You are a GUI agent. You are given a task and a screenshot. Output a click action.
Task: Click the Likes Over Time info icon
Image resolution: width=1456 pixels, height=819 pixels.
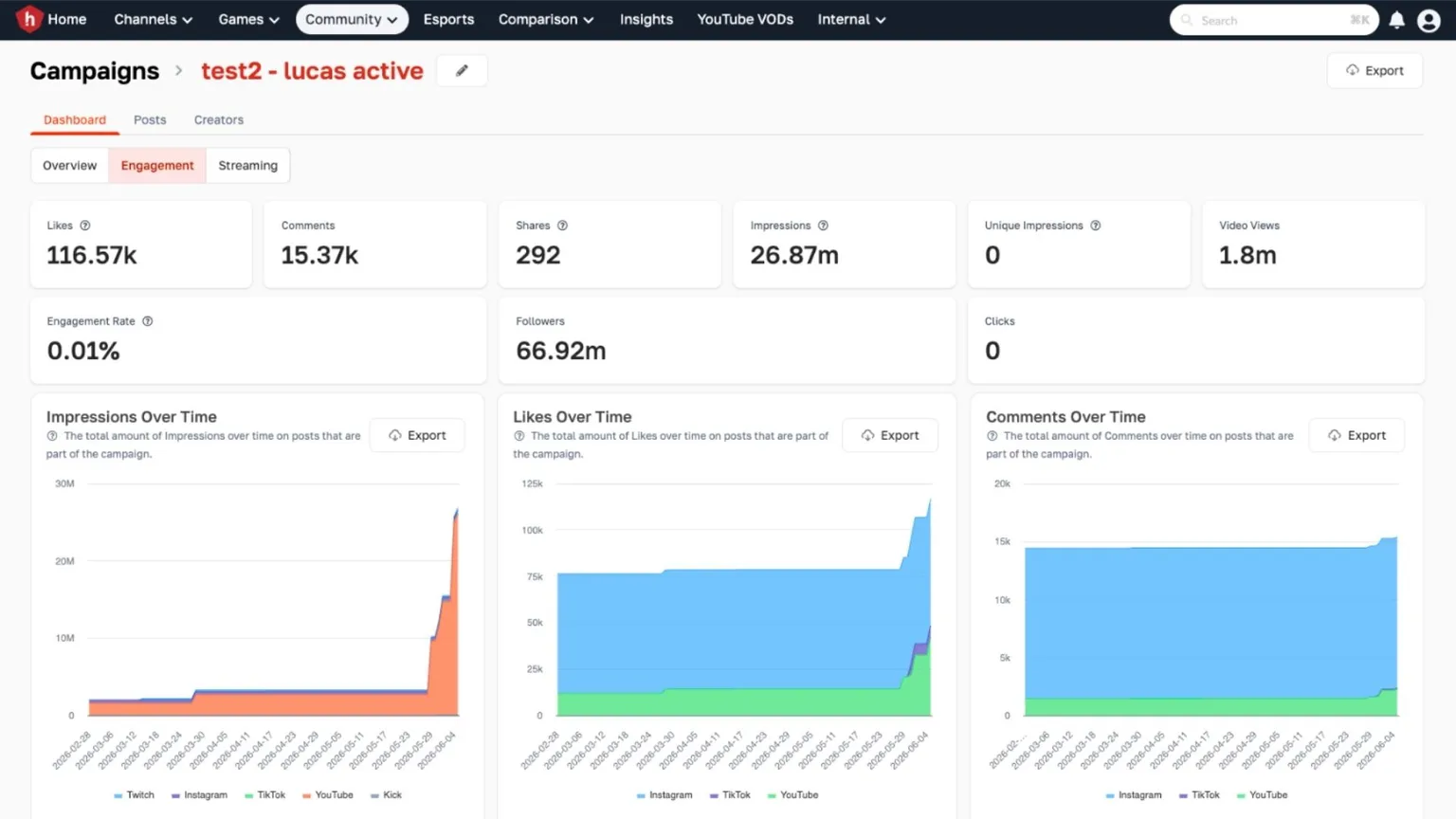(x=519, y=436)
